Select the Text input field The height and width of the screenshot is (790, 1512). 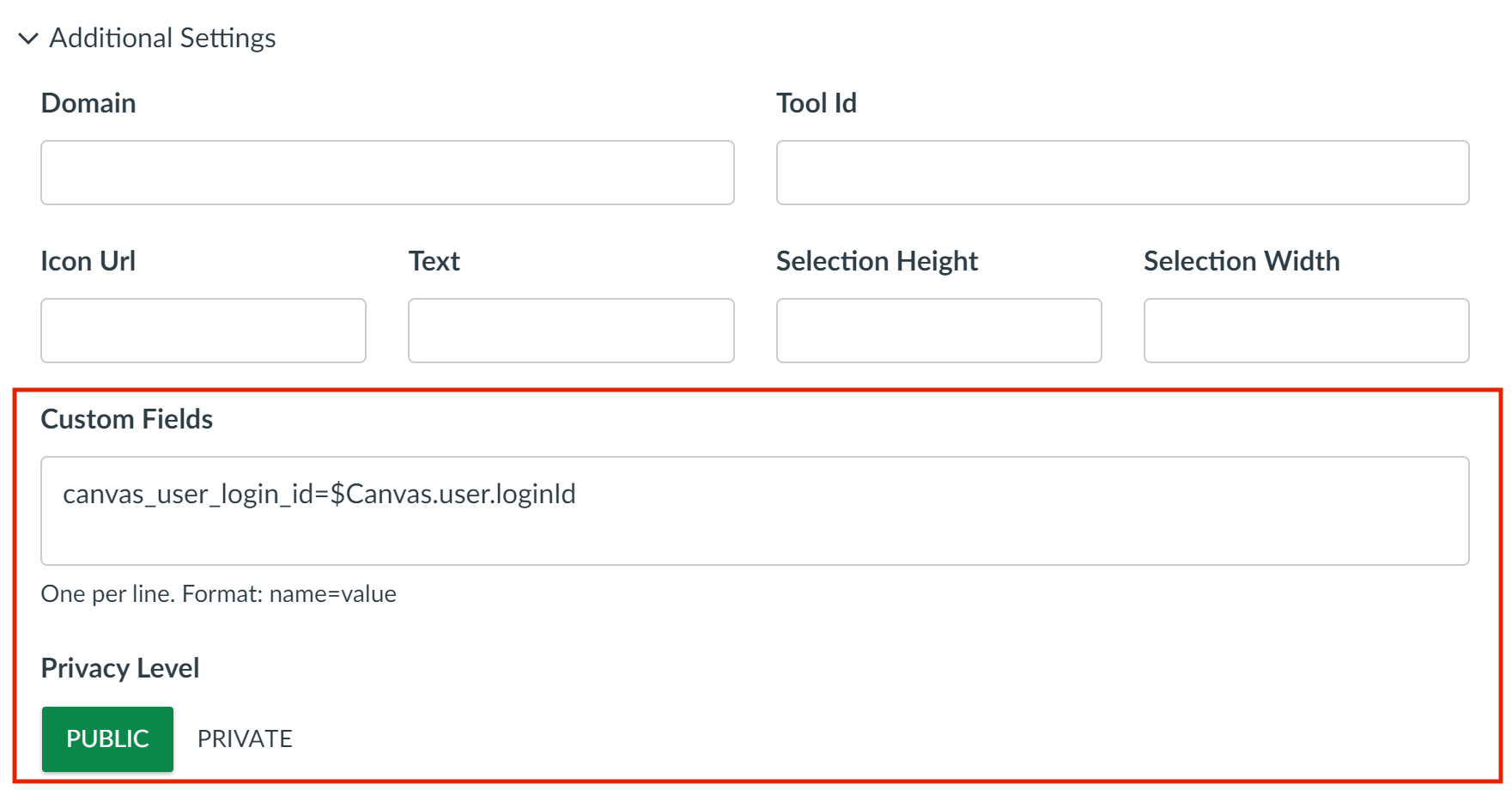coord(571,331)
